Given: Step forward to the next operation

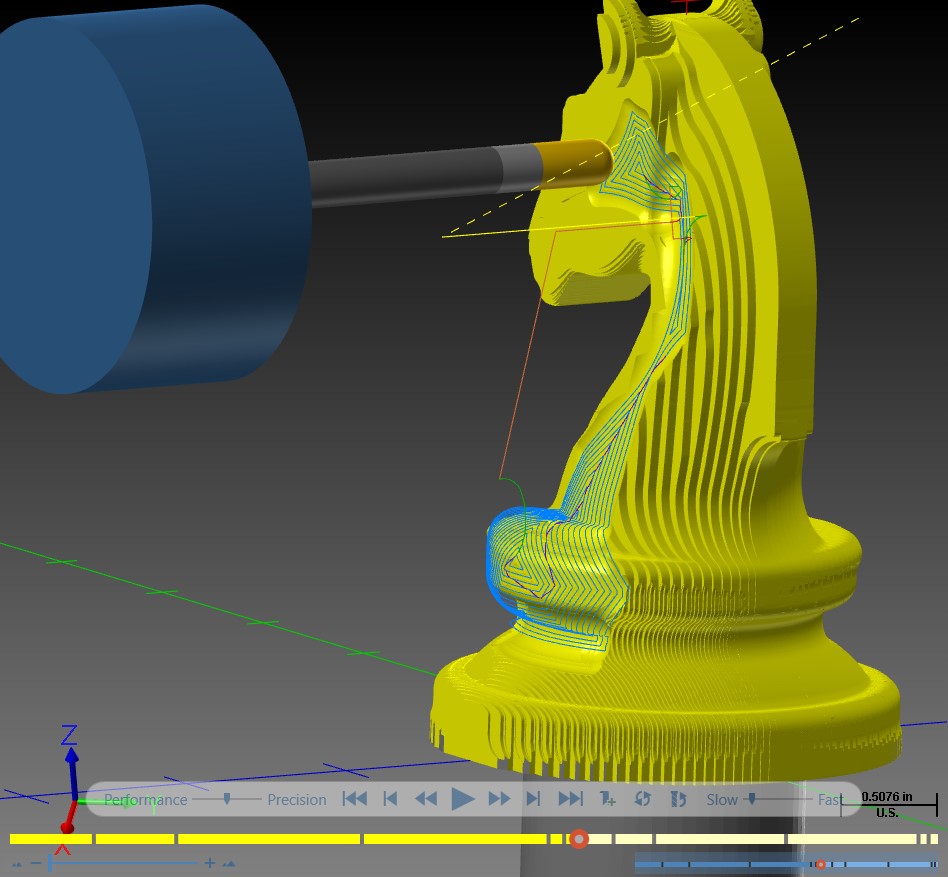Looking at the screenshot, I should coord(533,799).
